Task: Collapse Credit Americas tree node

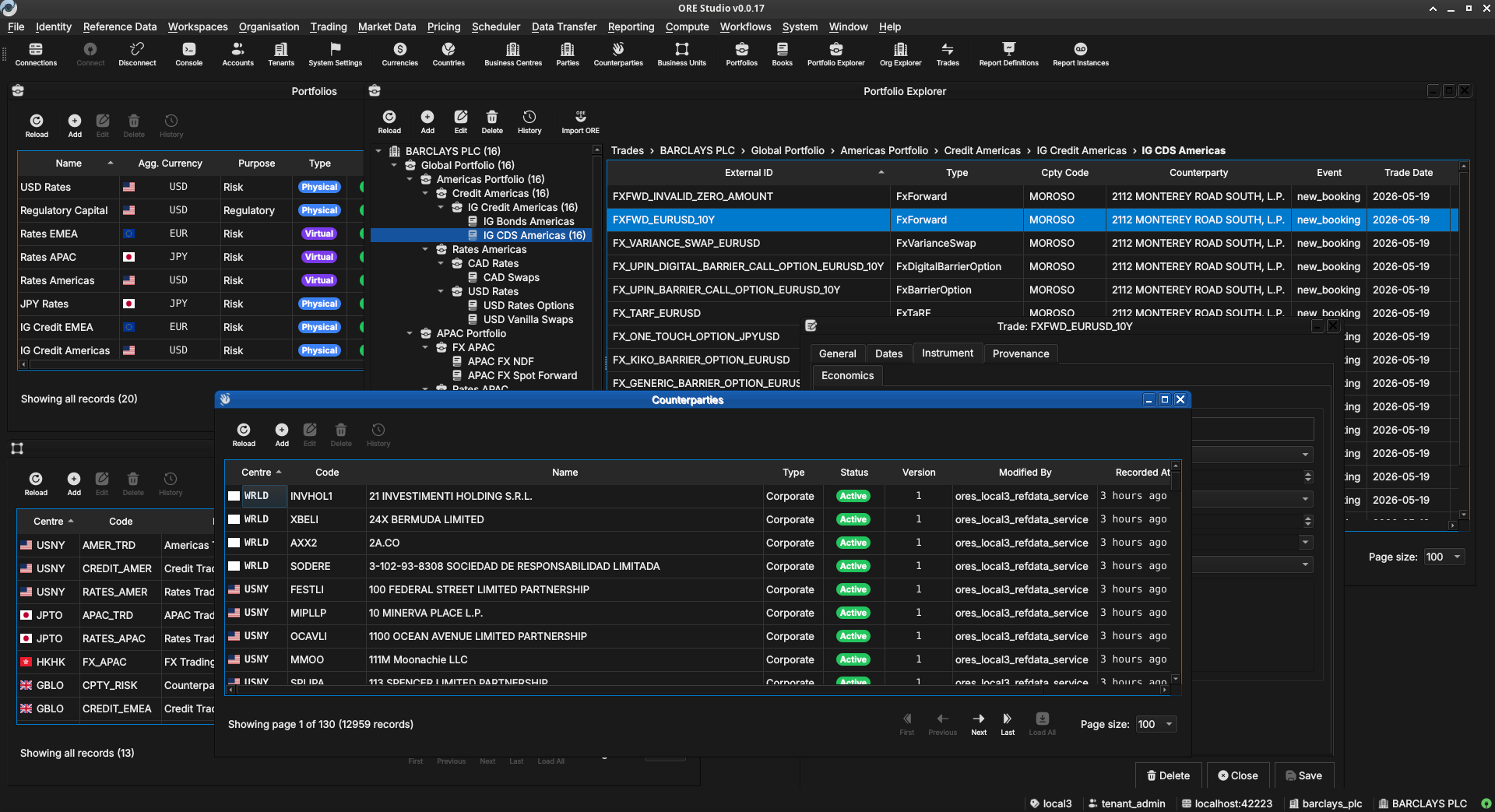Action: click(426, 193)
